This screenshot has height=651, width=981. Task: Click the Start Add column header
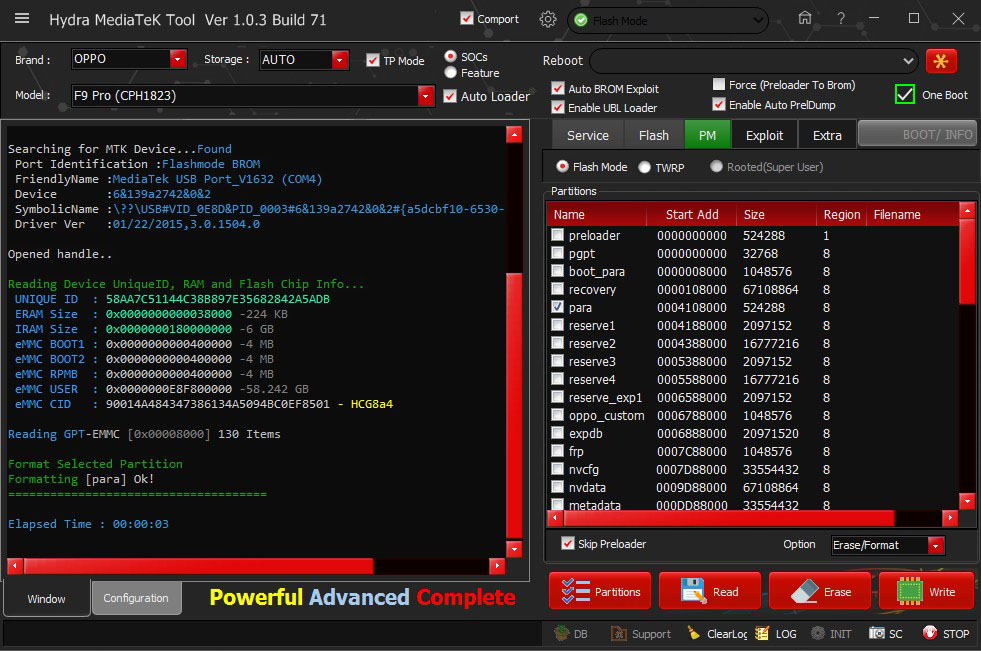click(691, 214)
